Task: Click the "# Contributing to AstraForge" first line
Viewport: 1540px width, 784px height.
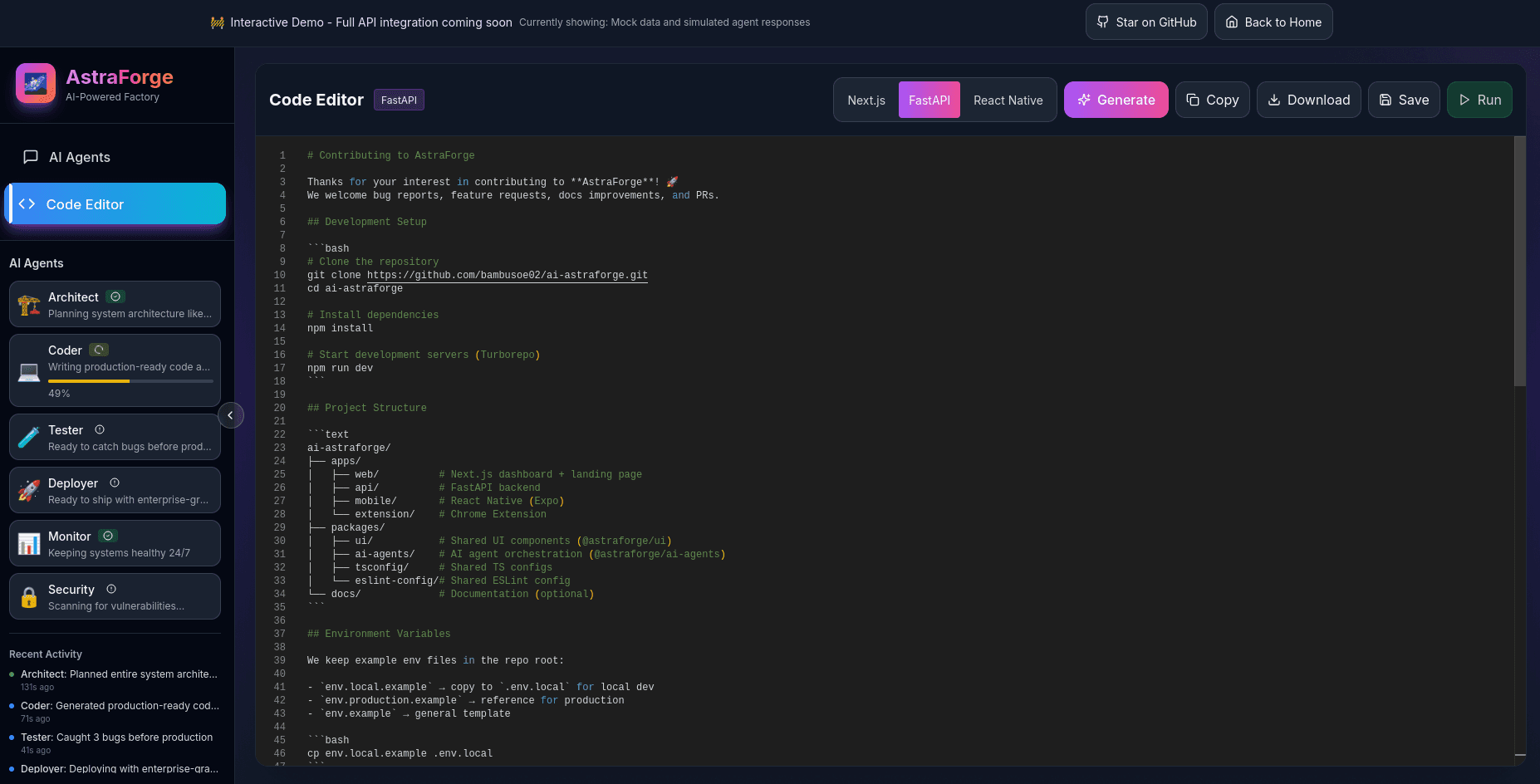Action: 390,155
